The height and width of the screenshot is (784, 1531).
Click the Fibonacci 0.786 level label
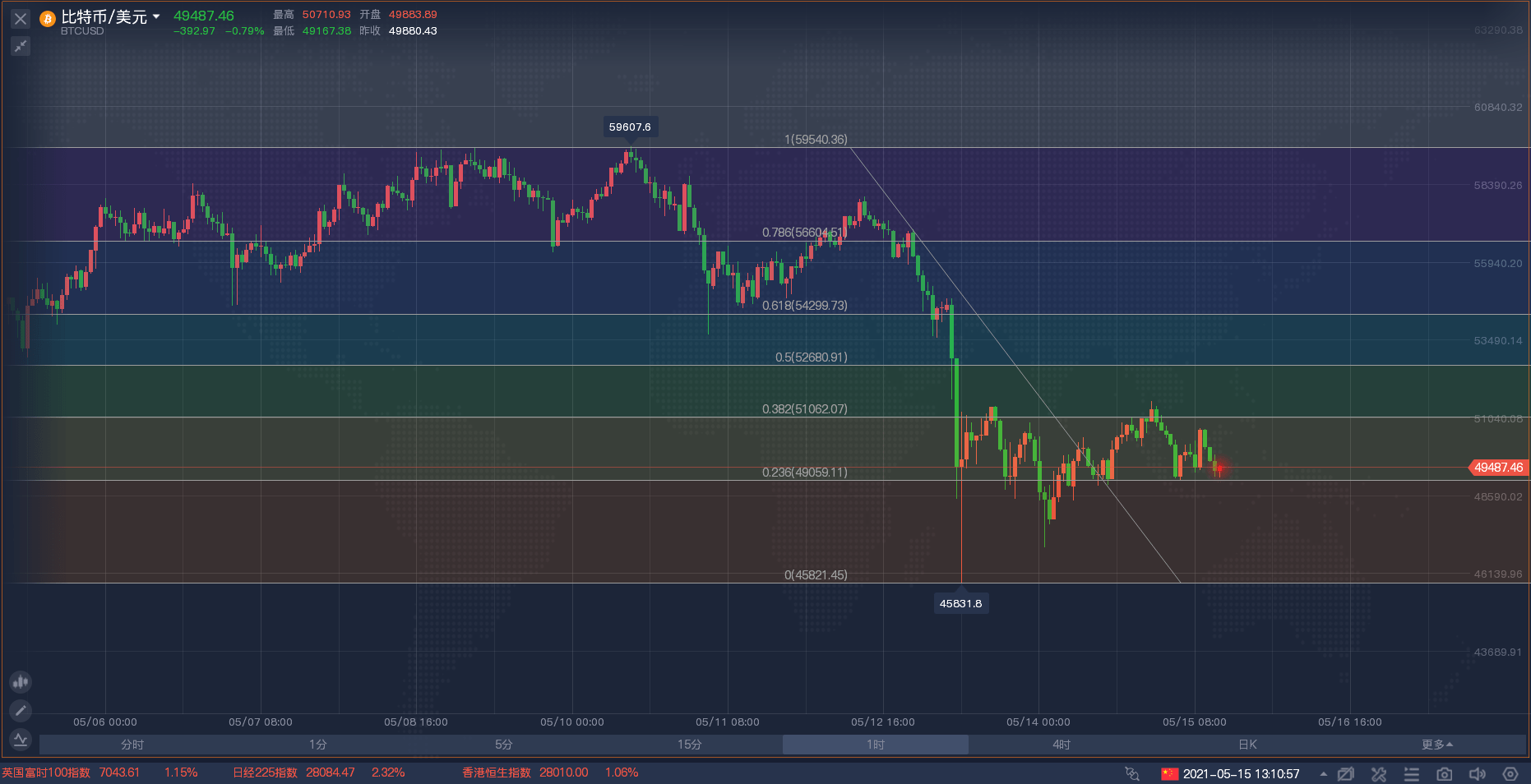coord(803,233)
